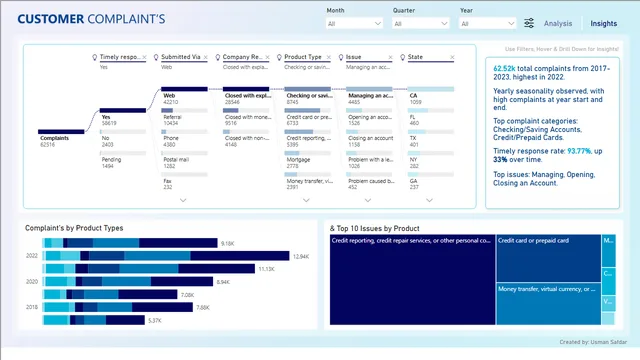This screenshot has width=640, height=360.
Task: Remove the Issue level
Action: point(390,58)
